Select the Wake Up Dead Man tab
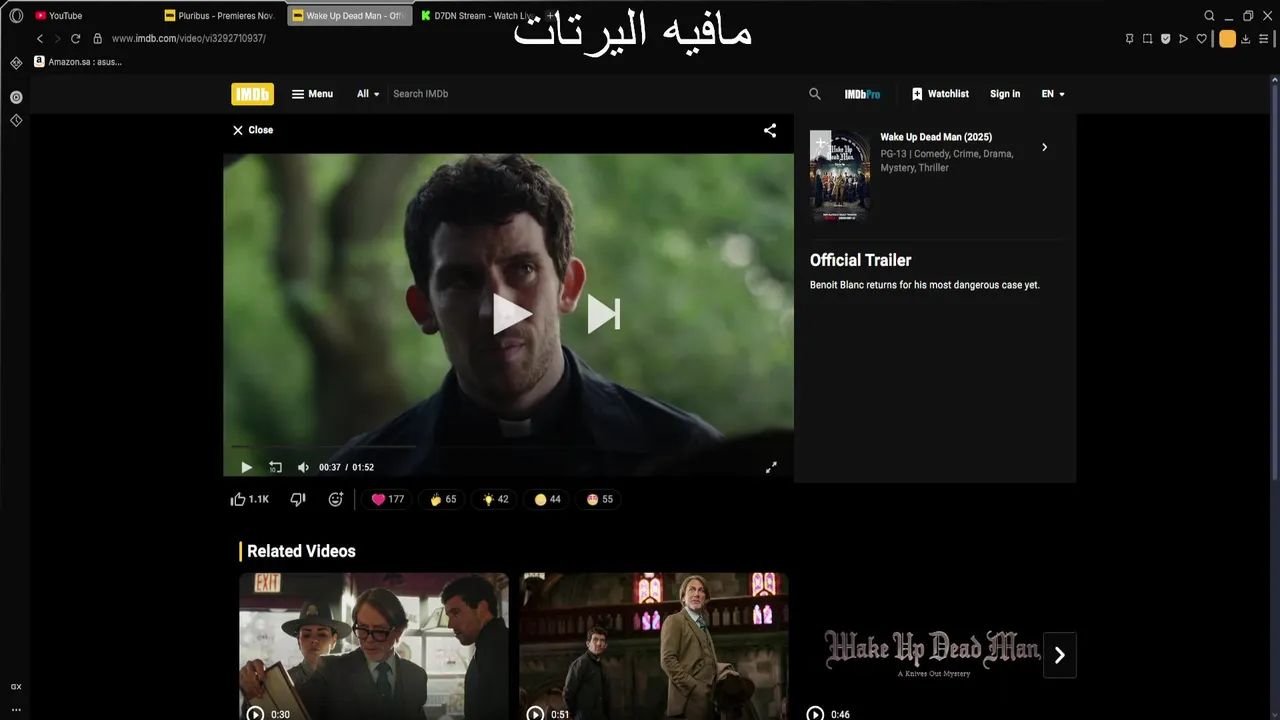 coord(349,16)
